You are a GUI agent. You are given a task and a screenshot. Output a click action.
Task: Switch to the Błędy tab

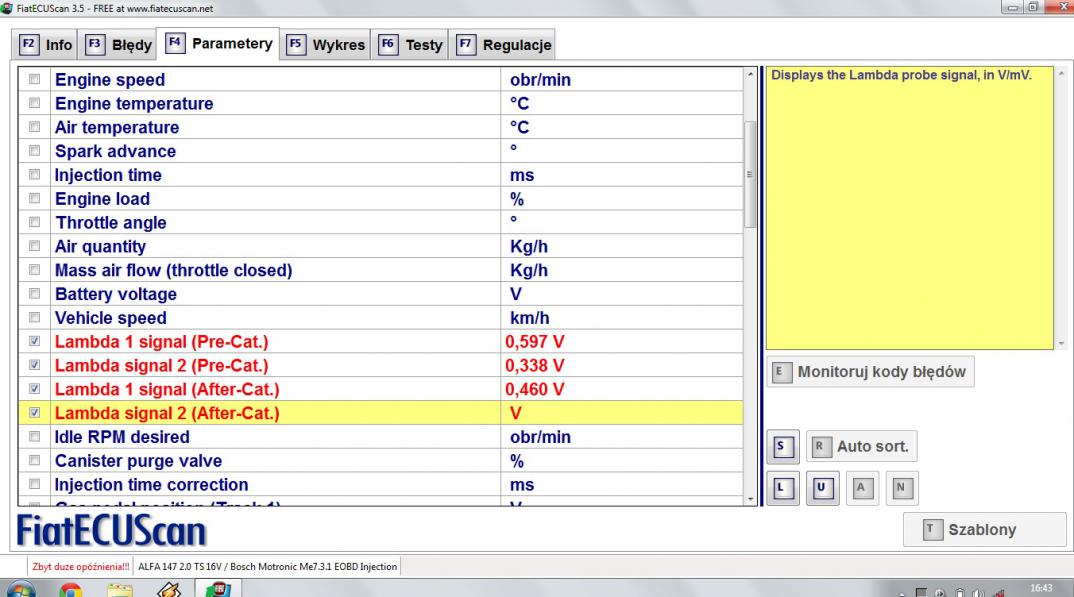pyautogui.click(x=119, y=45)
